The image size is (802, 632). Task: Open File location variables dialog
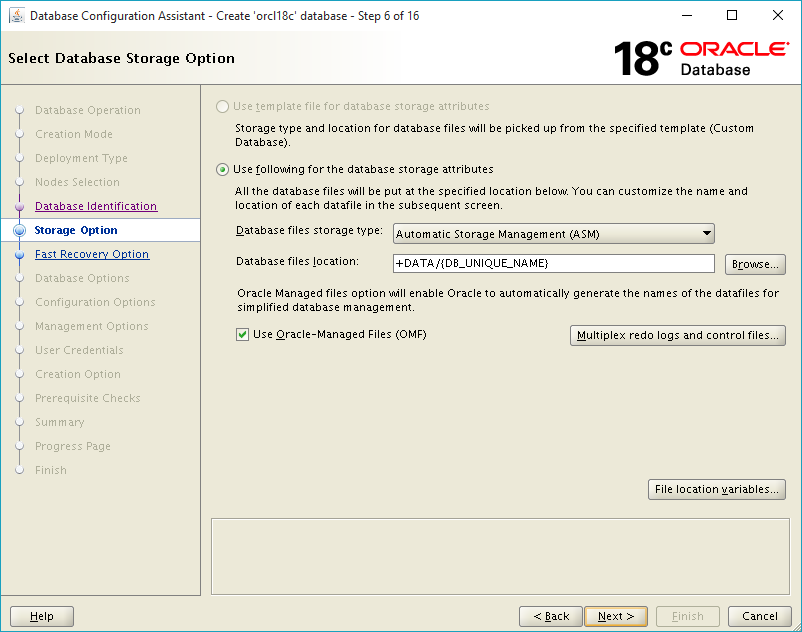(717, 489)
